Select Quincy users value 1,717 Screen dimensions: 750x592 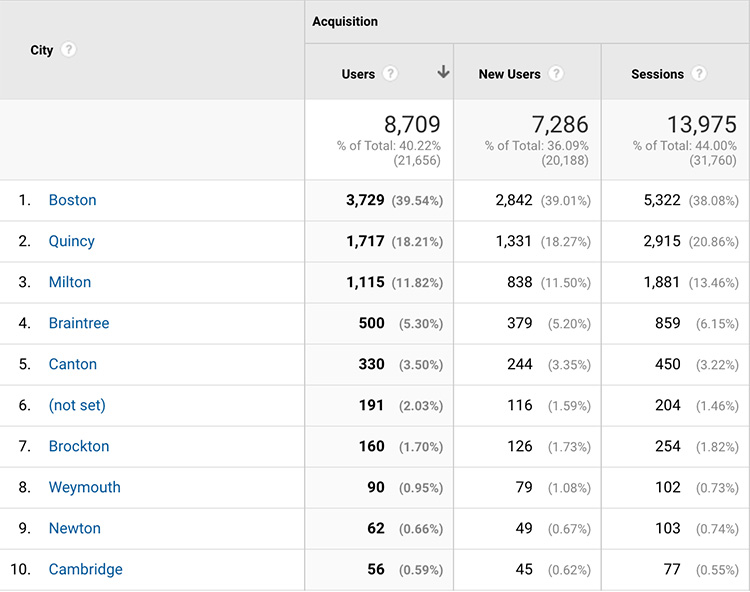tap(365, 241)
